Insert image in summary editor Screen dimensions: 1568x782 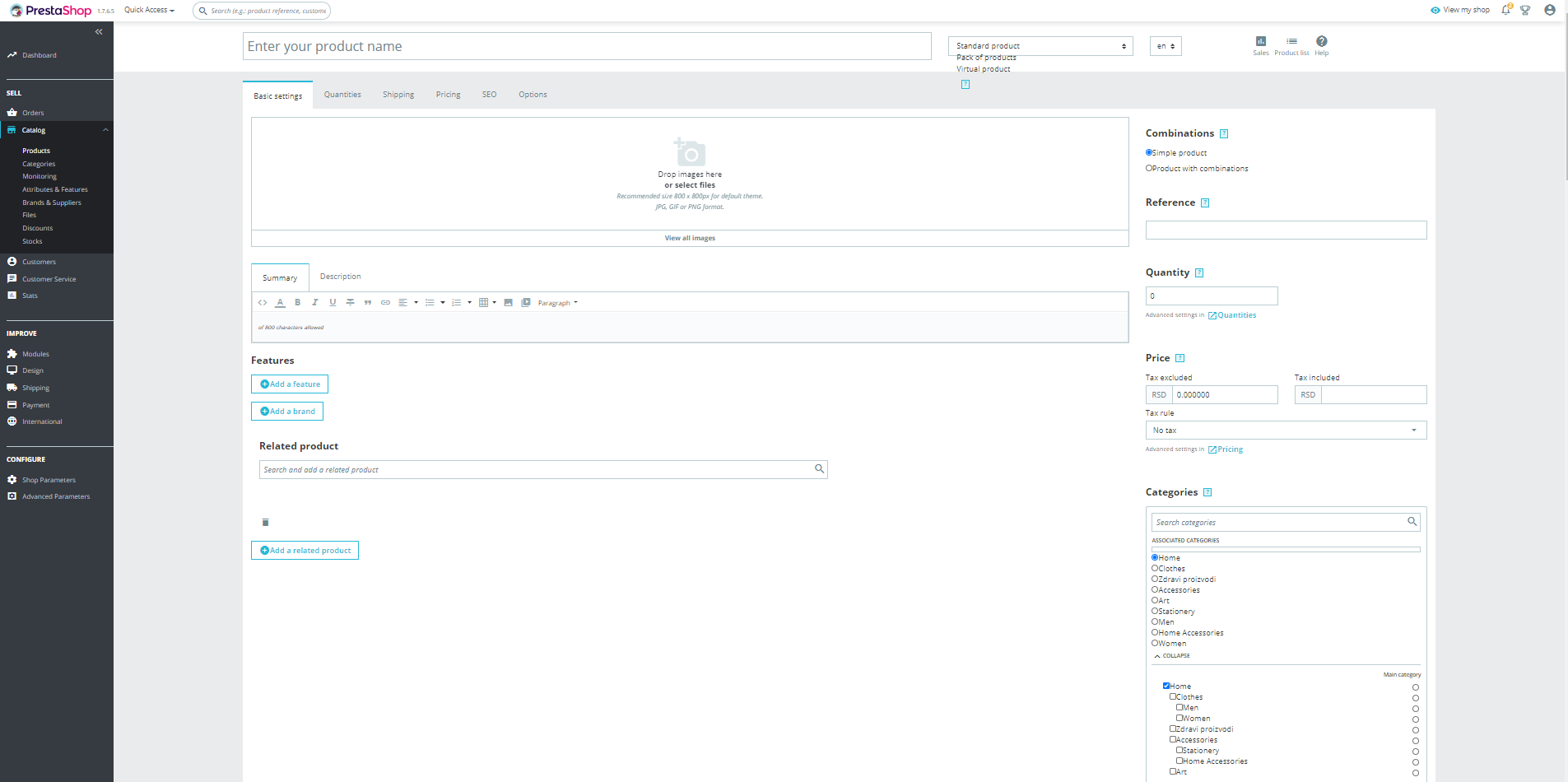pos(509,303)
